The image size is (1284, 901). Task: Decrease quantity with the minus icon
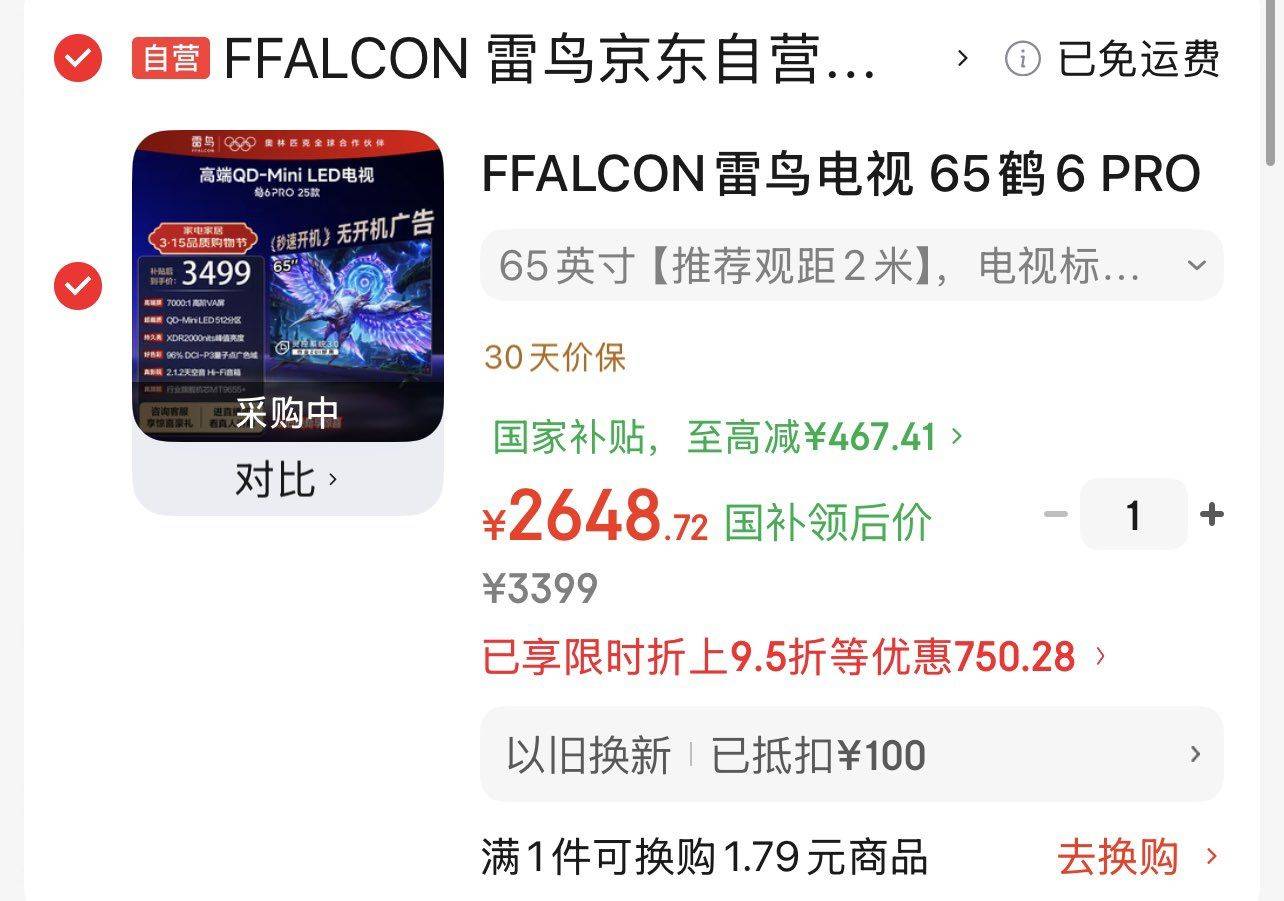(1056, 515)
